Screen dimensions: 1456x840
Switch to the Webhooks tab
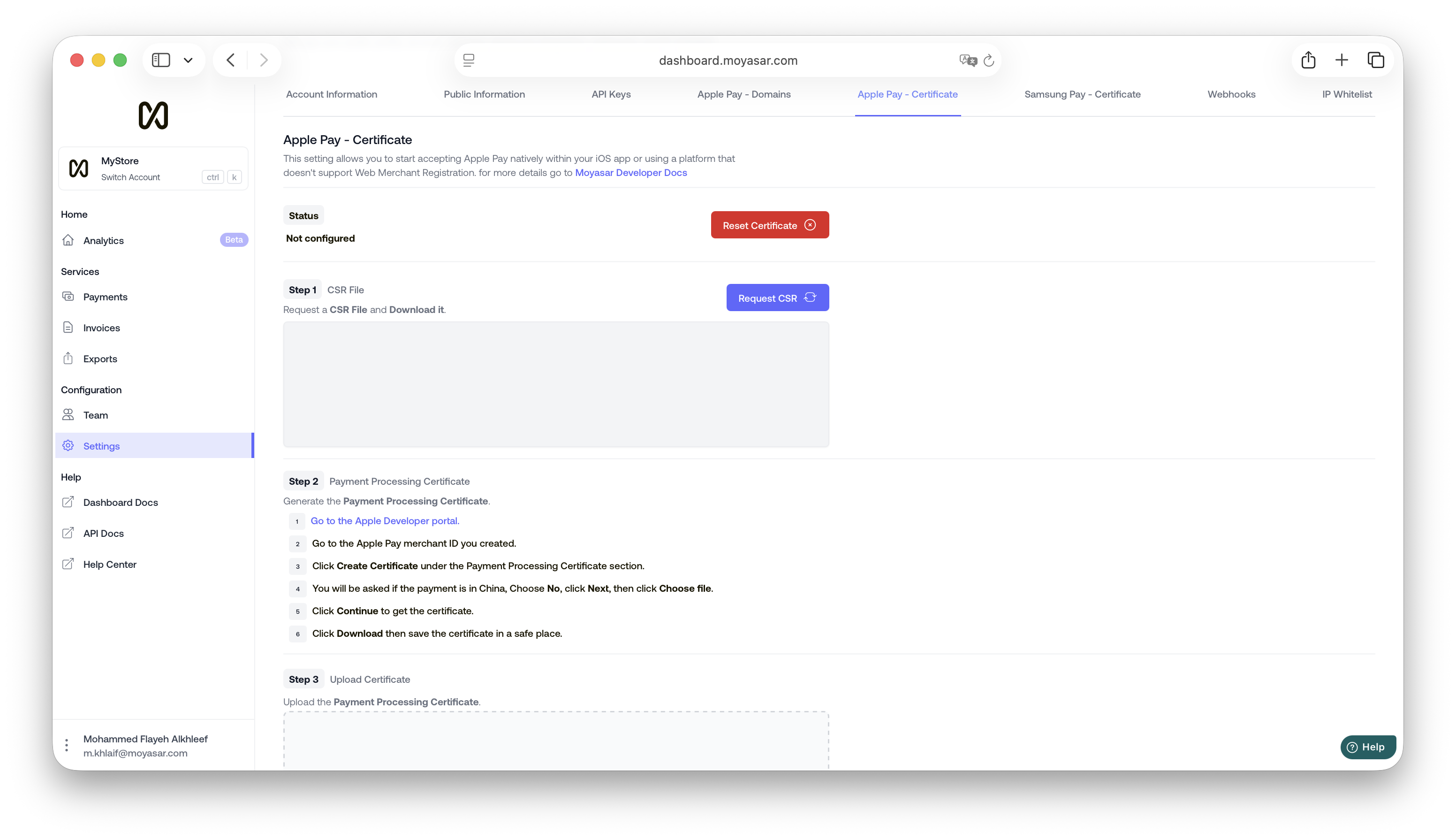tap(1231, 94)
